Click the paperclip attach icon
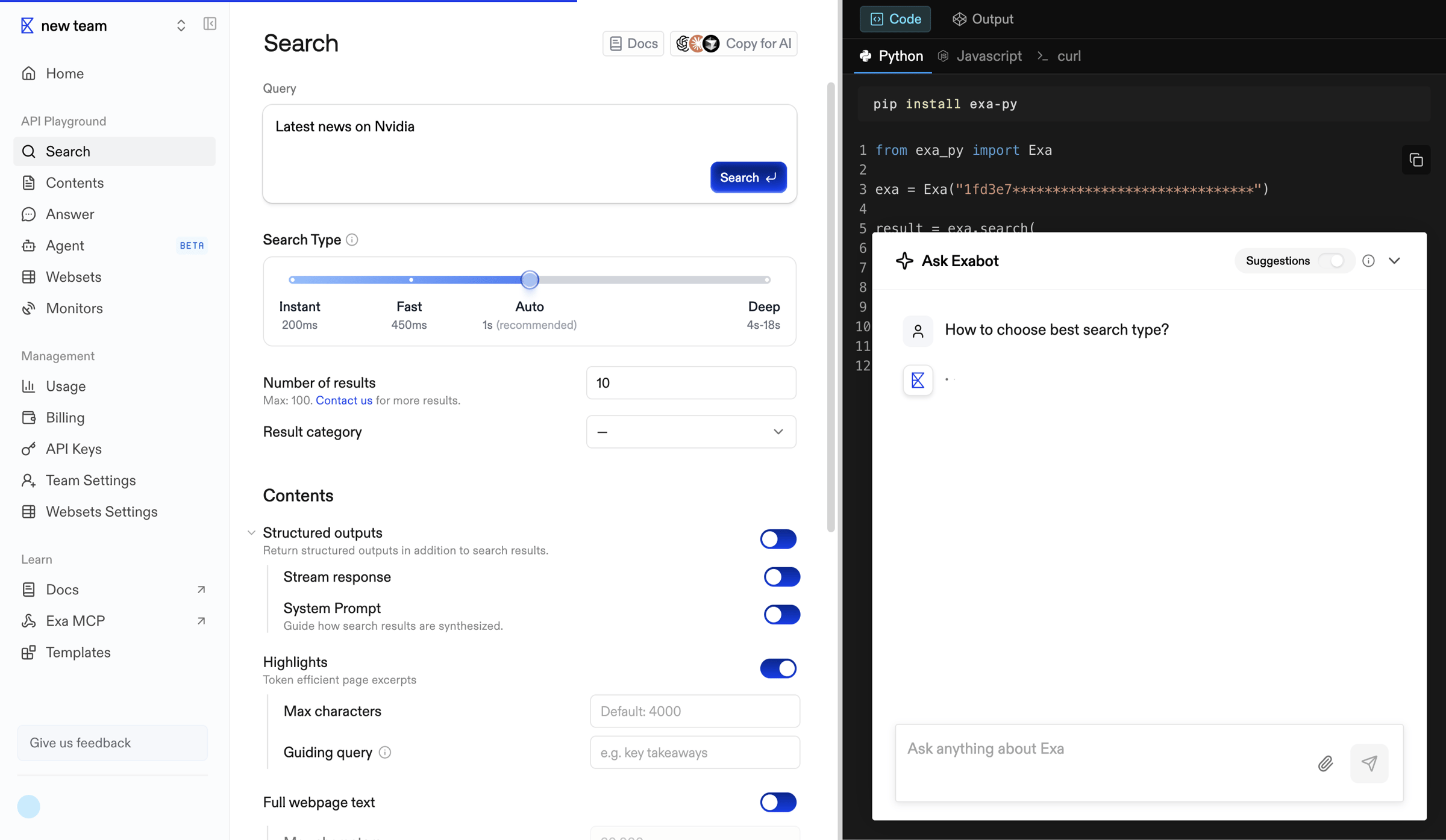1446x840 pixels. tap(1325, 764)
